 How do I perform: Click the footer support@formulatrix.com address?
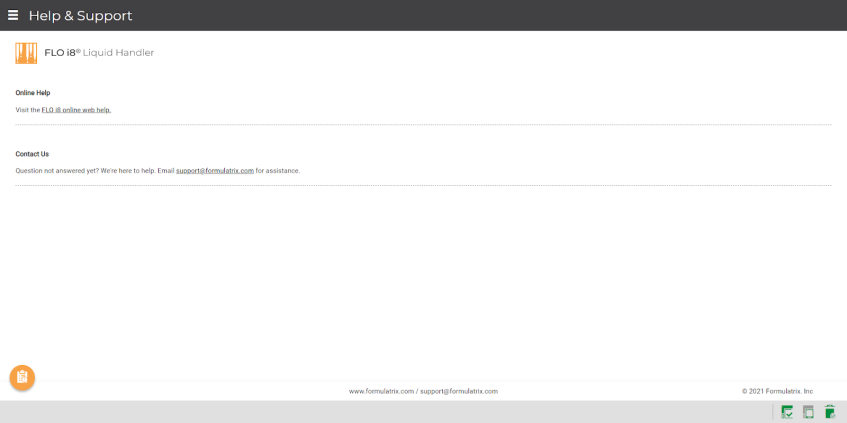tap(459, 391)
